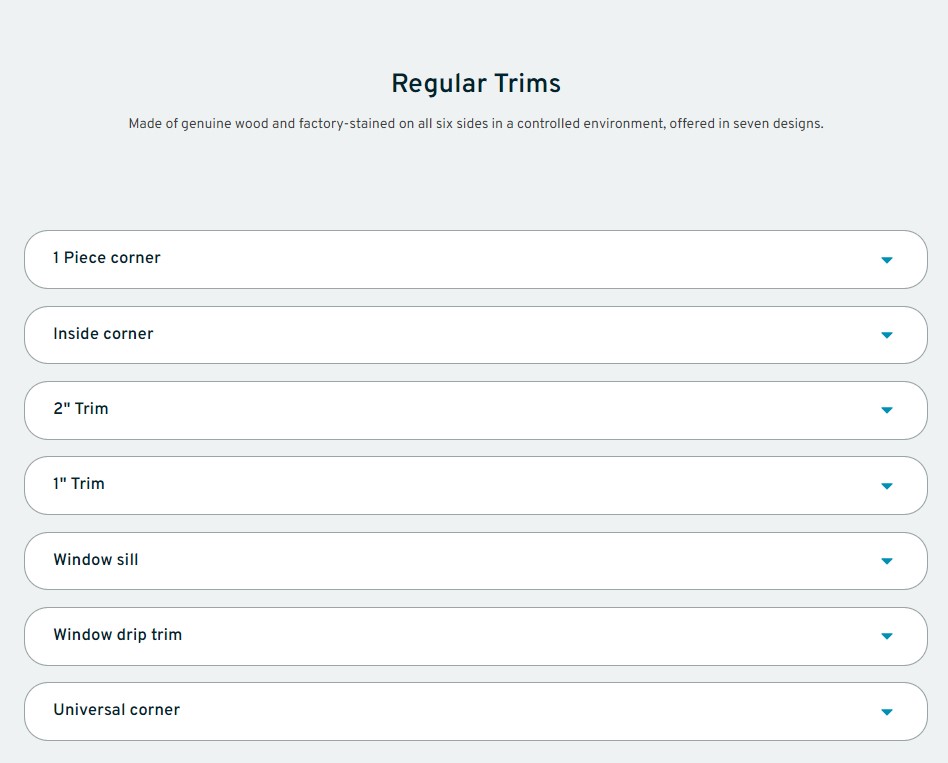The width and height of the screenshot is (948, 763).
Task: Click the middle of the Universal corner panel
Action: 476,711
